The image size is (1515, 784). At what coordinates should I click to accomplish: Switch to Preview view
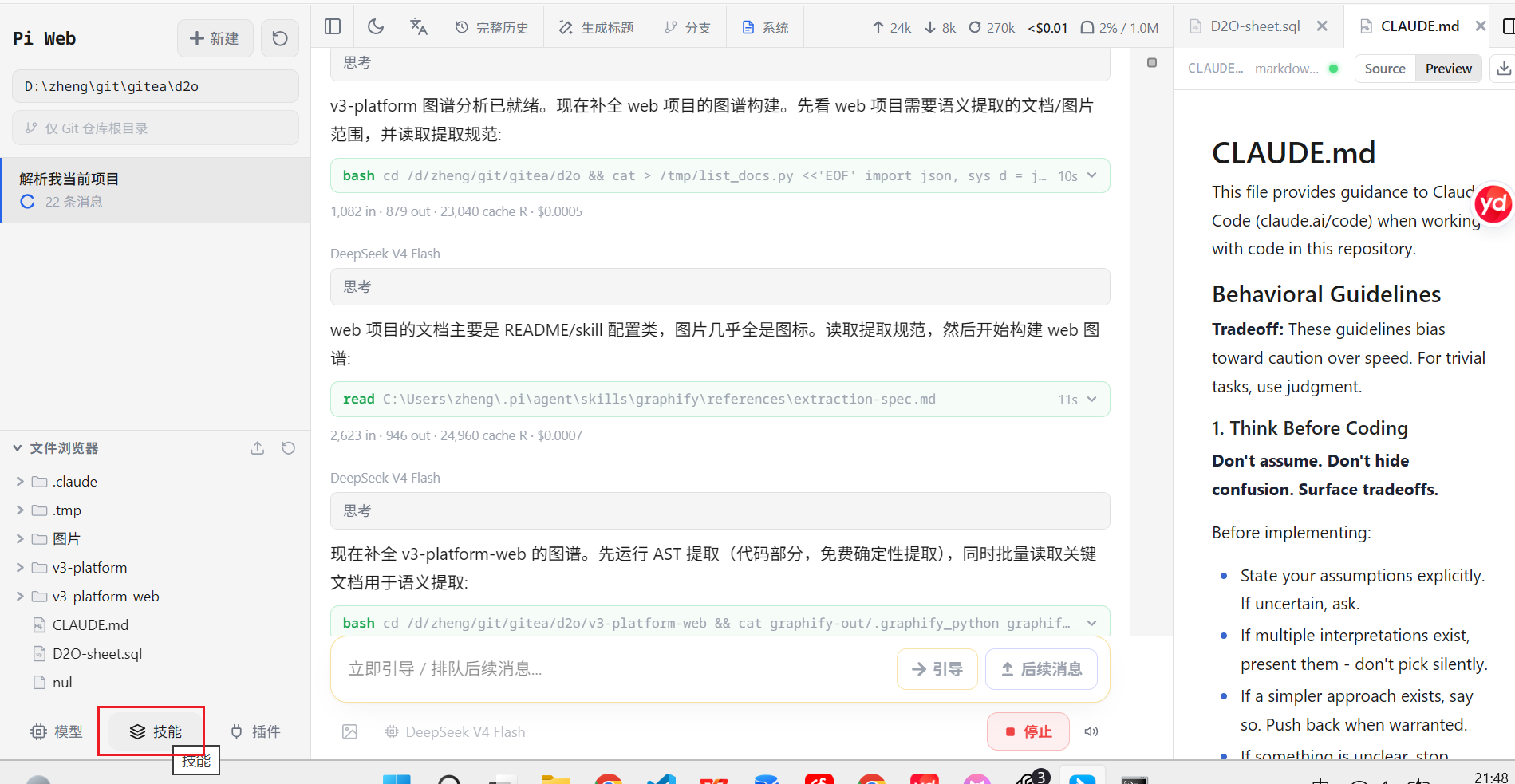click(x=1449, y=69)
